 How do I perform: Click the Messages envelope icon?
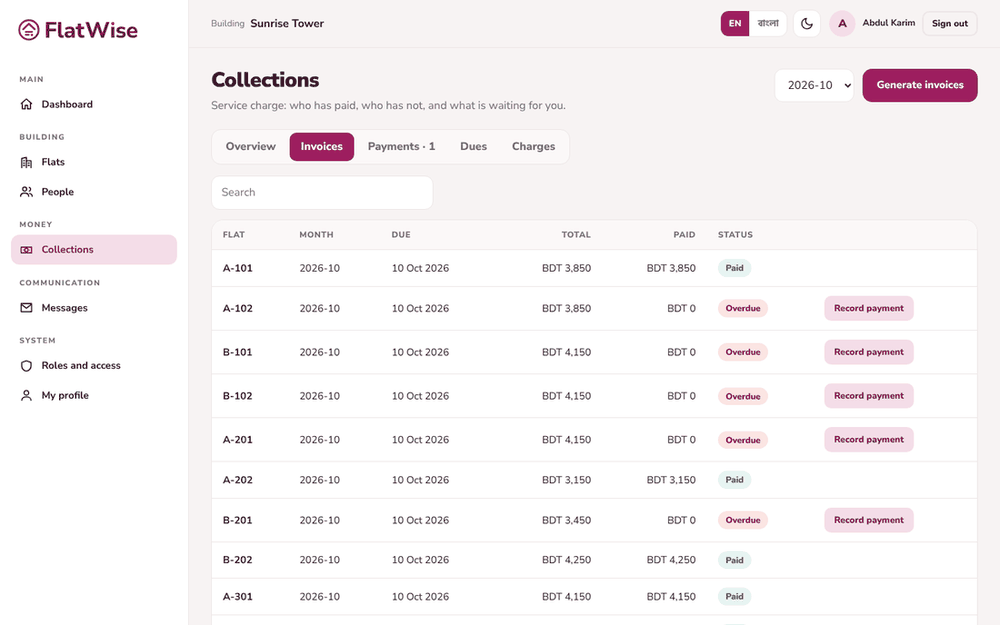pyautogui.click(x=26, y=307)
